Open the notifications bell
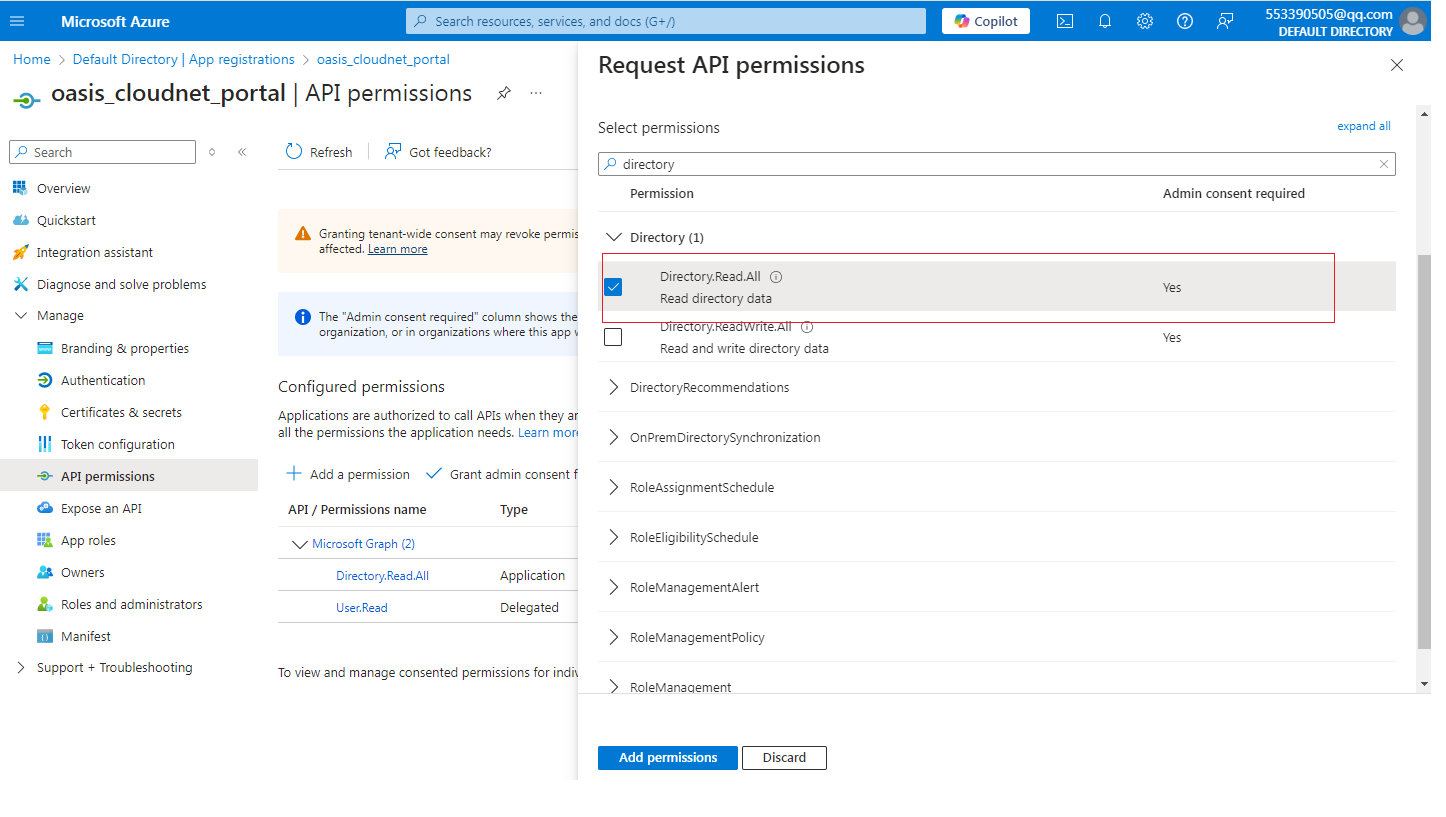Viewport: 1446px width, 817px height. [1105, 21]
